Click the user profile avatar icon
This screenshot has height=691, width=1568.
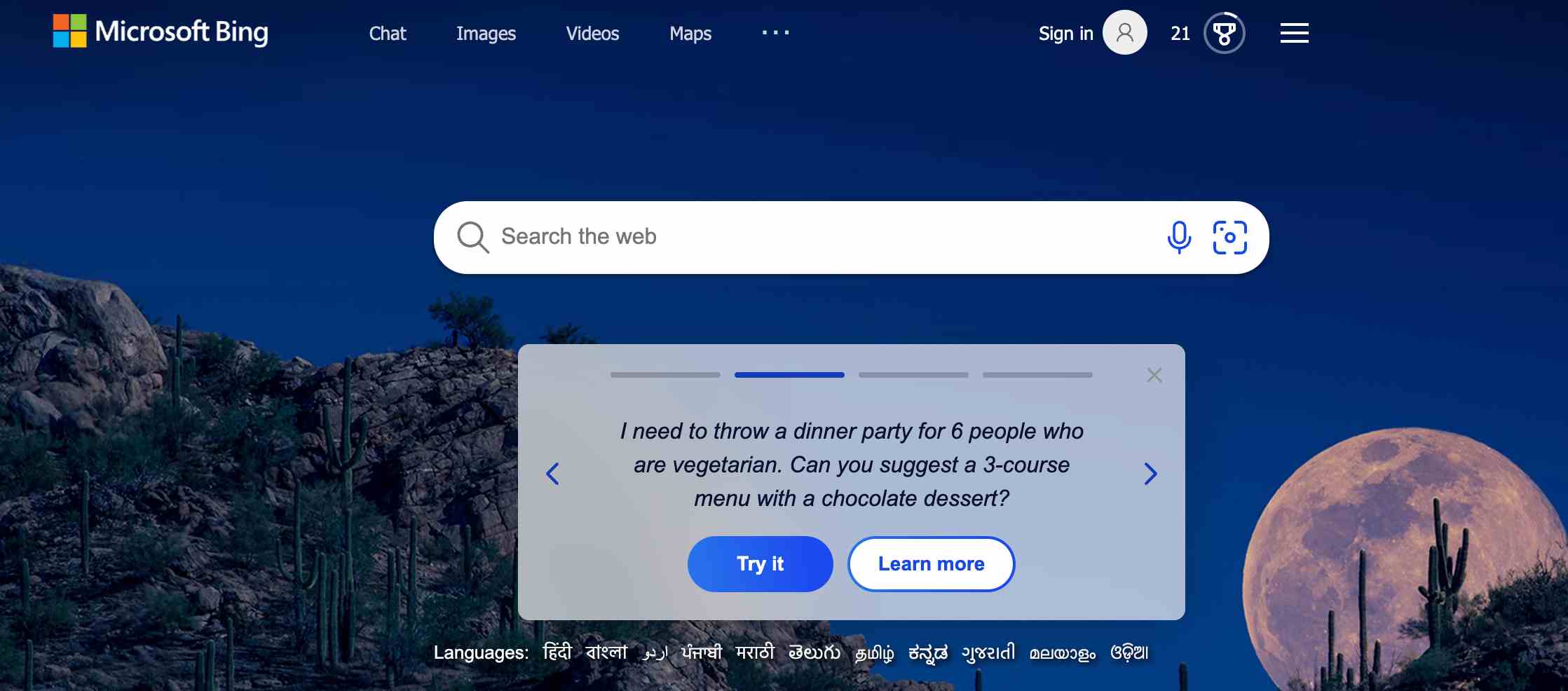pos(1125,32)
